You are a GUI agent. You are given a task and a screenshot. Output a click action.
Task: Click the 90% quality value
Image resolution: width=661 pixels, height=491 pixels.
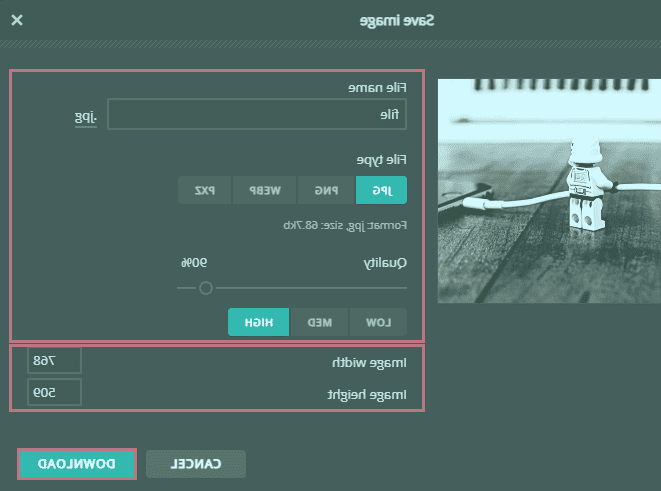coord(193,262)
